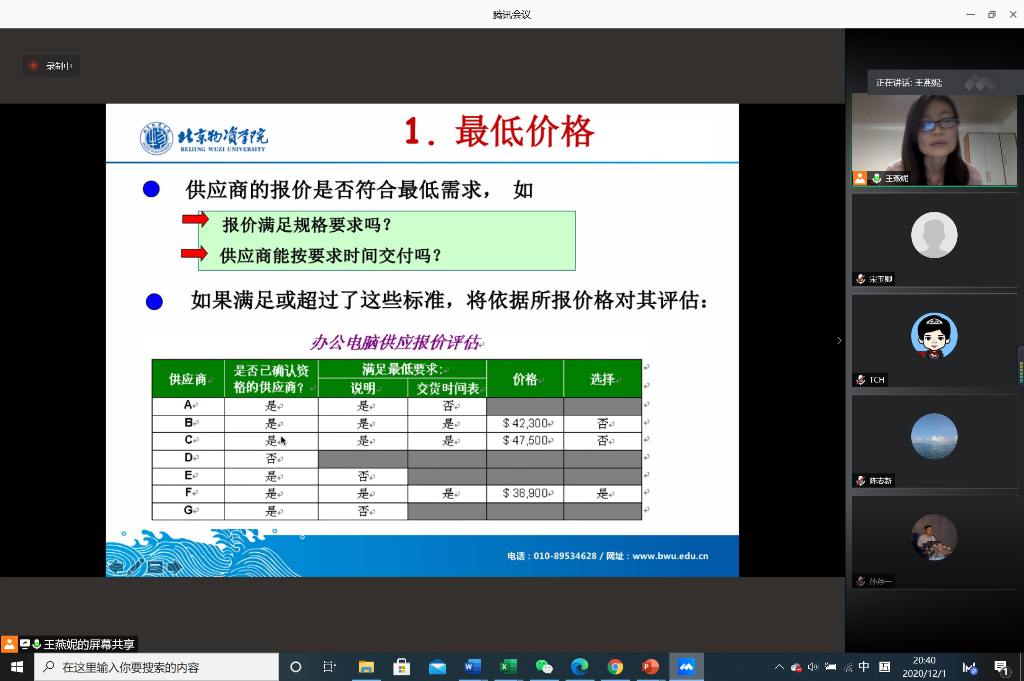
Task: Click TCH's cartoon avatar tile
Action: tap(933, 336)
